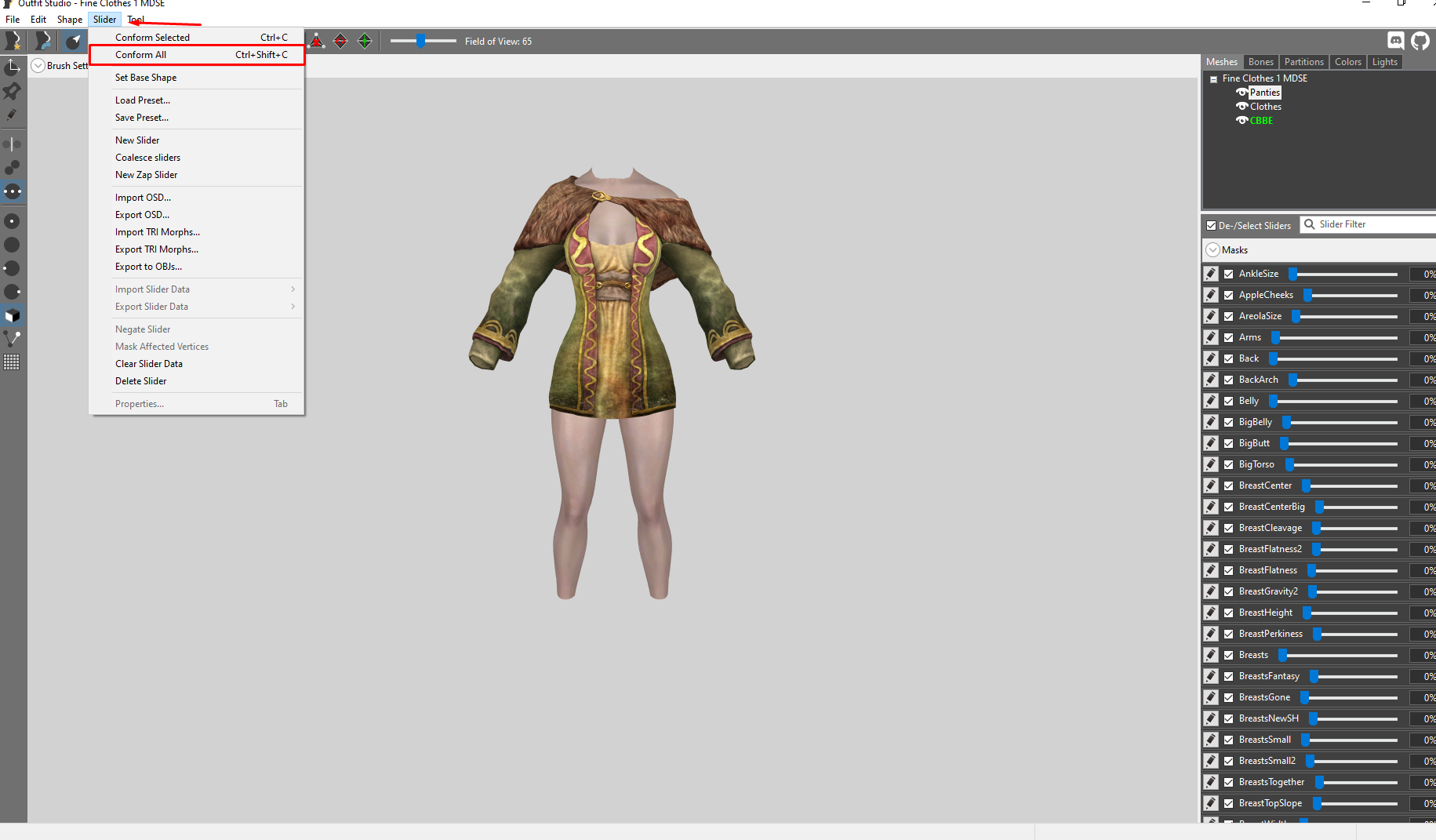Image resolution: width=1436 pixels, height=840 pixels.
Task: Select the transform tool with arrow icon
Action: [x=13, y=67]
